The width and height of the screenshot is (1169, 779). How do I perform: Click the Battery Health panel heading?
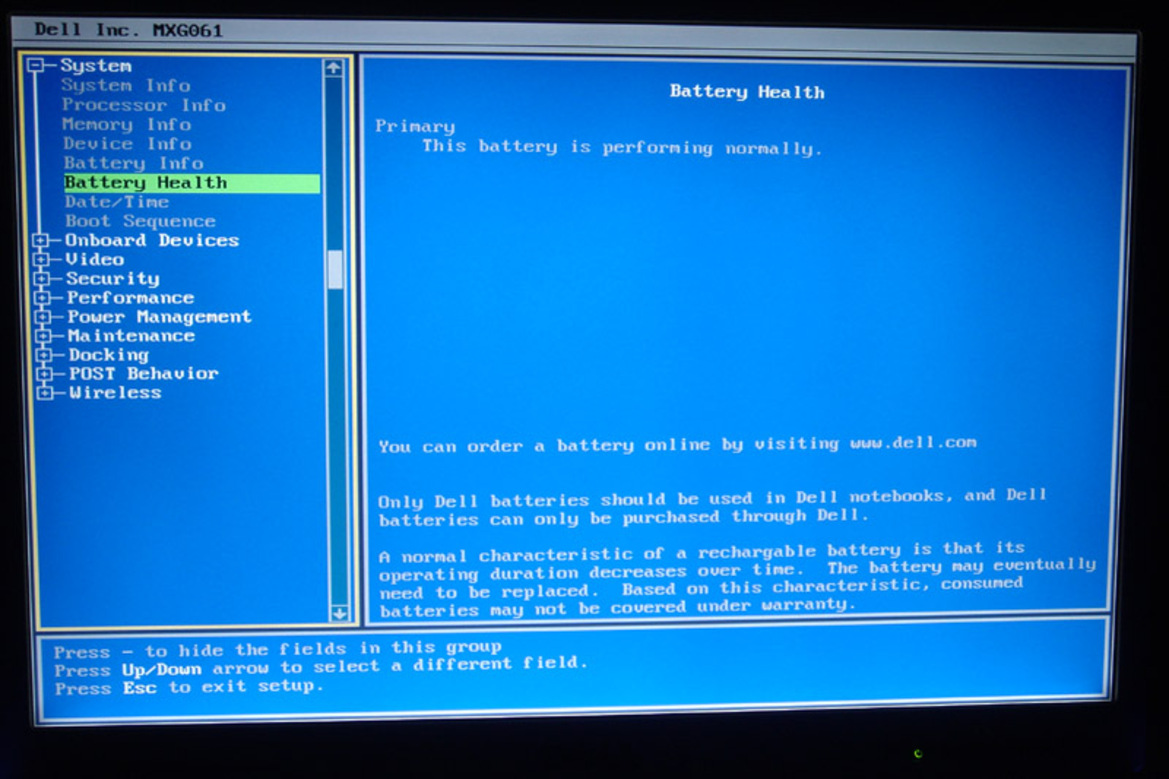click(747, 92)
